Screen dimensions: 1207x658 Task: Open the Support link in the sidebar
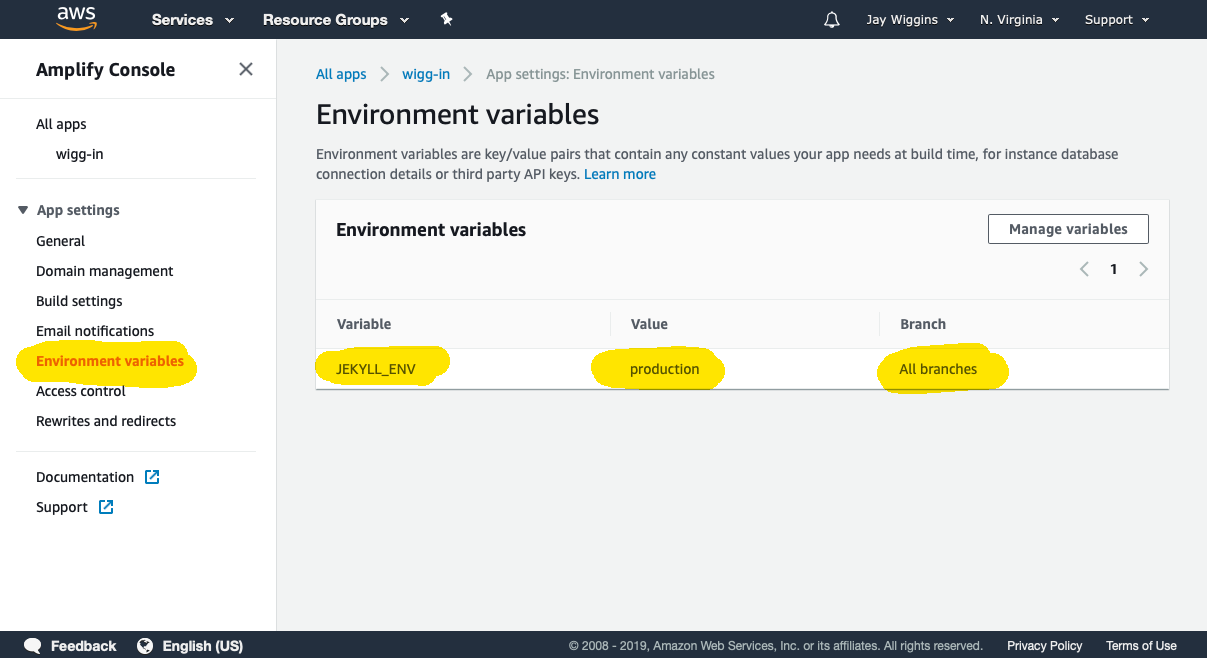(x=62, y=507)
